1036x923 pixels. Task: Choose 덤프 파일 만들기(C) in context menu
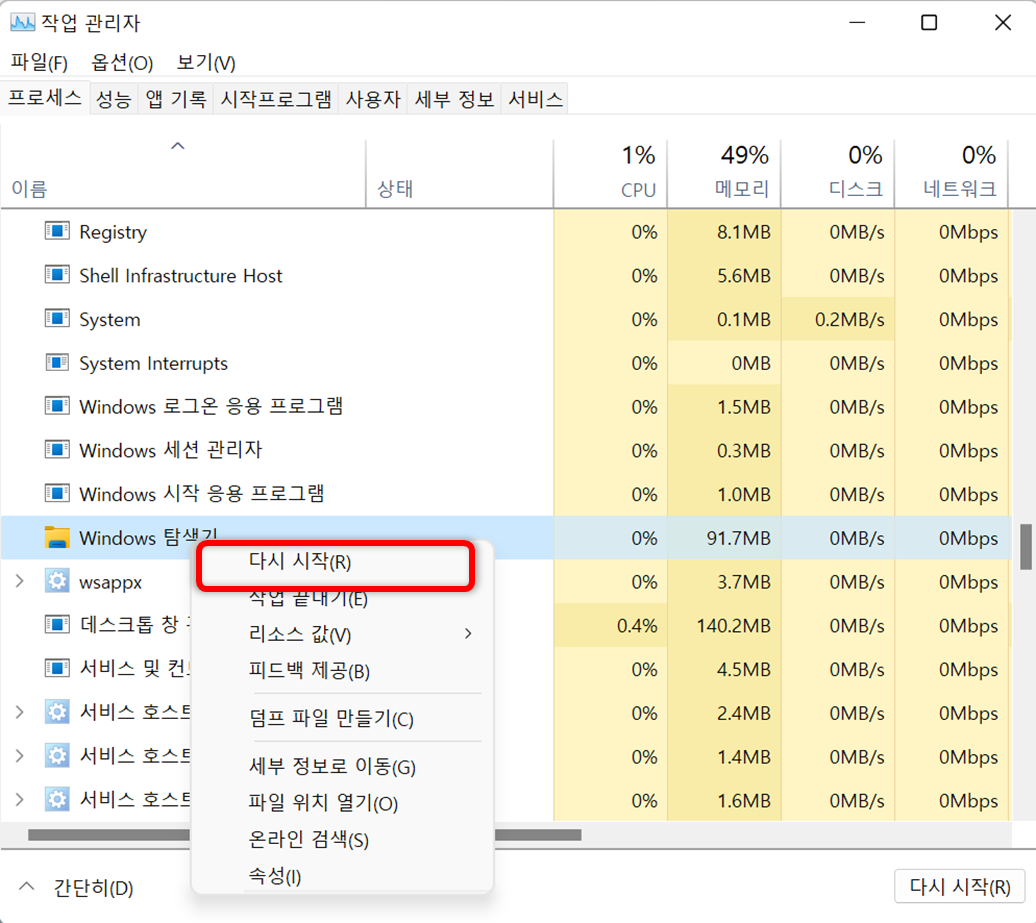click(x=342, y=719)
